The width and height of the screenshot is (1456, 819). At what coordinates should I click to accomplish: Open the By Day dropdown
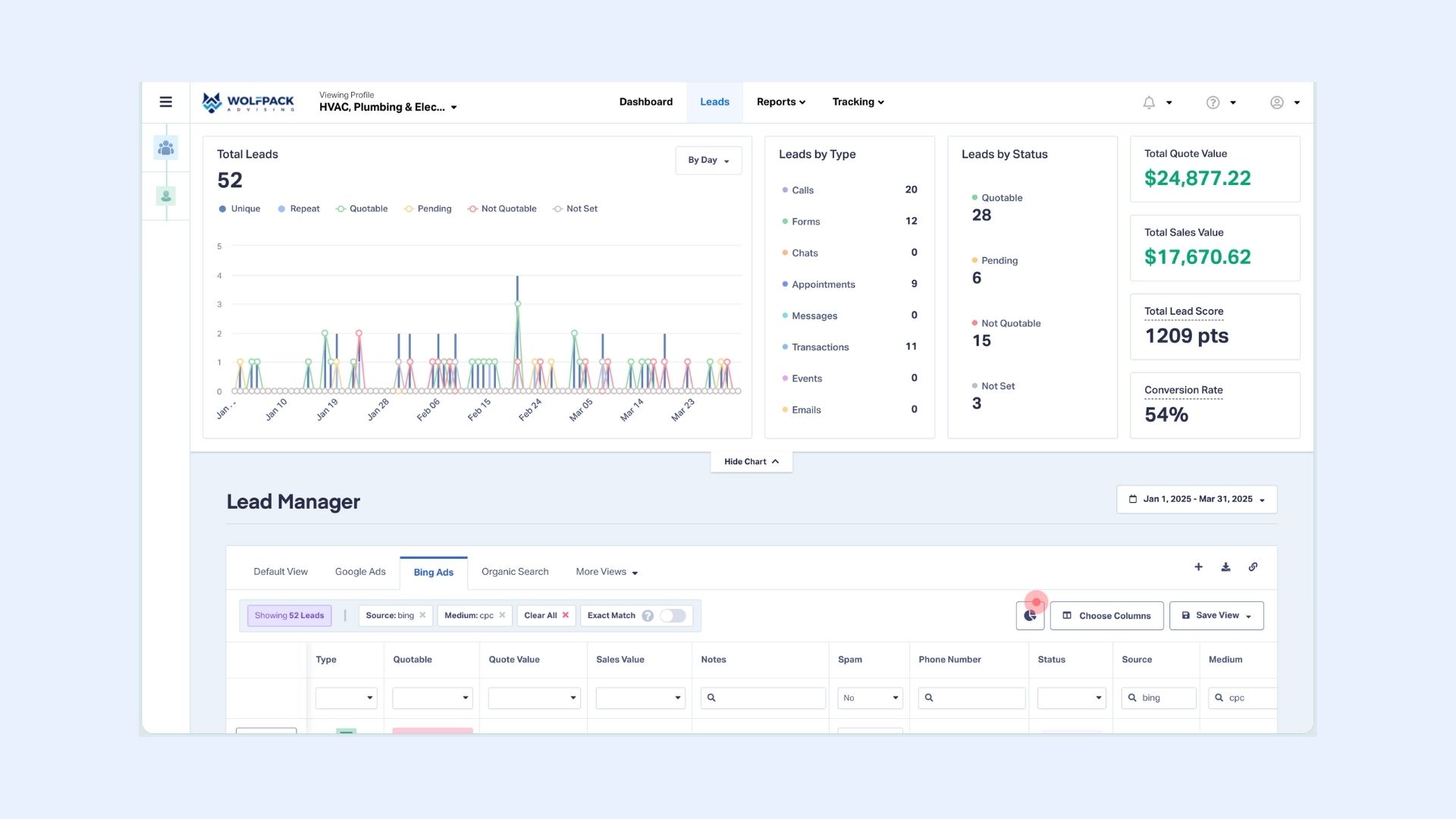point(708,160)
